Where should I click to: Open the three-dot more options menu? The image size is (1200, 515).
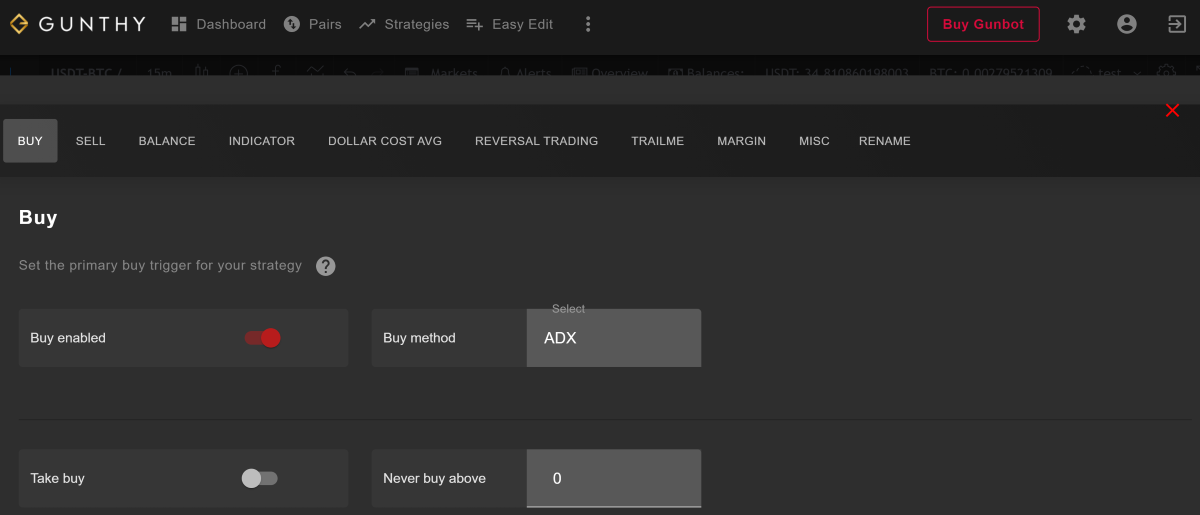coord(588,24)
